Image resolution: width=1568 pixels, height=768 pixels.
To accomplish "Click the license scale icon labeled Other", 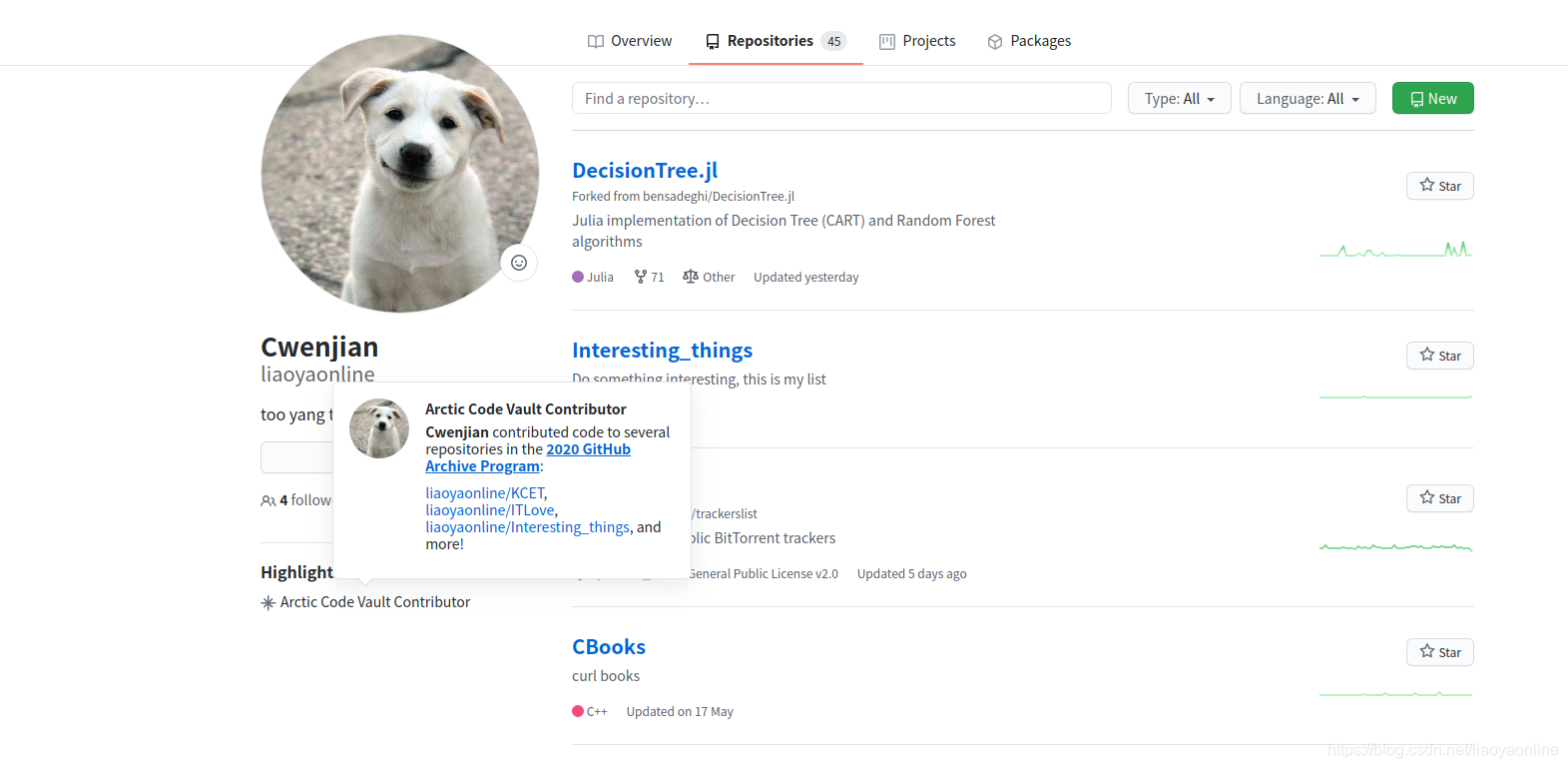I will click(x=691, y=277).
